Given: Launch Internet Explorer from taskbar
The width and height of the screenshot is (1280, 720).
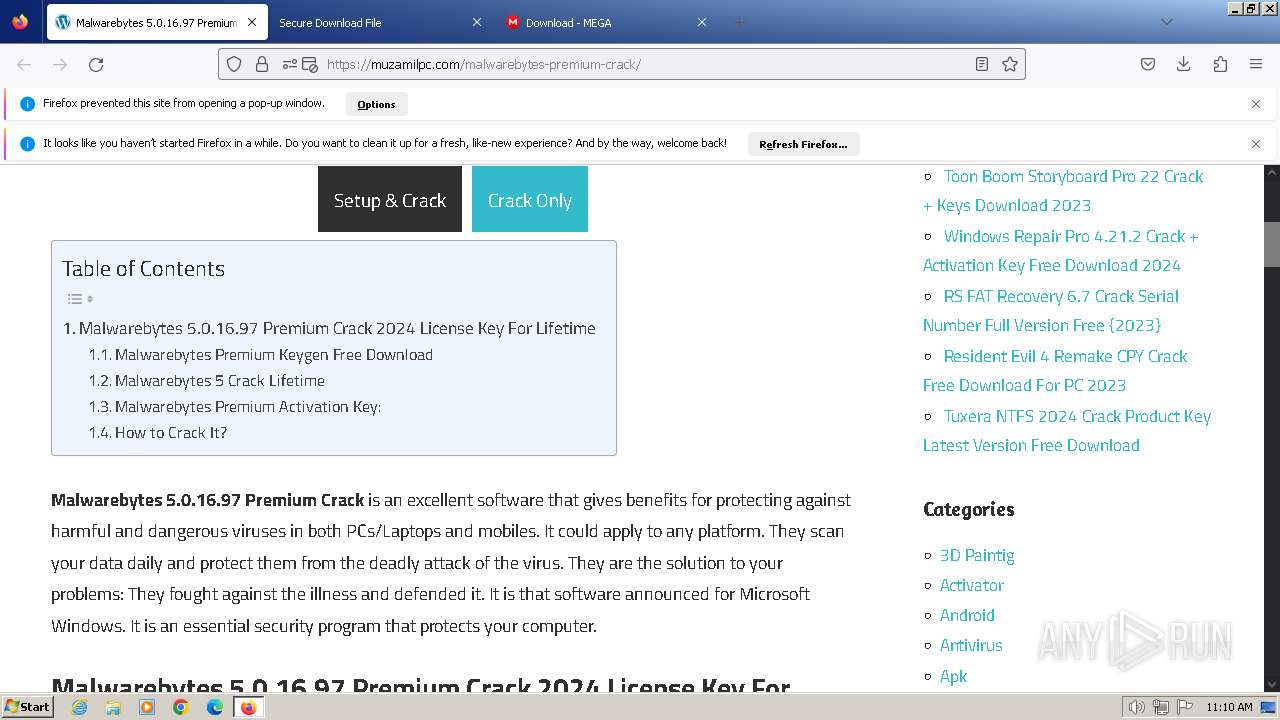Looking at the screenshot, I should [x=80, y=707].
